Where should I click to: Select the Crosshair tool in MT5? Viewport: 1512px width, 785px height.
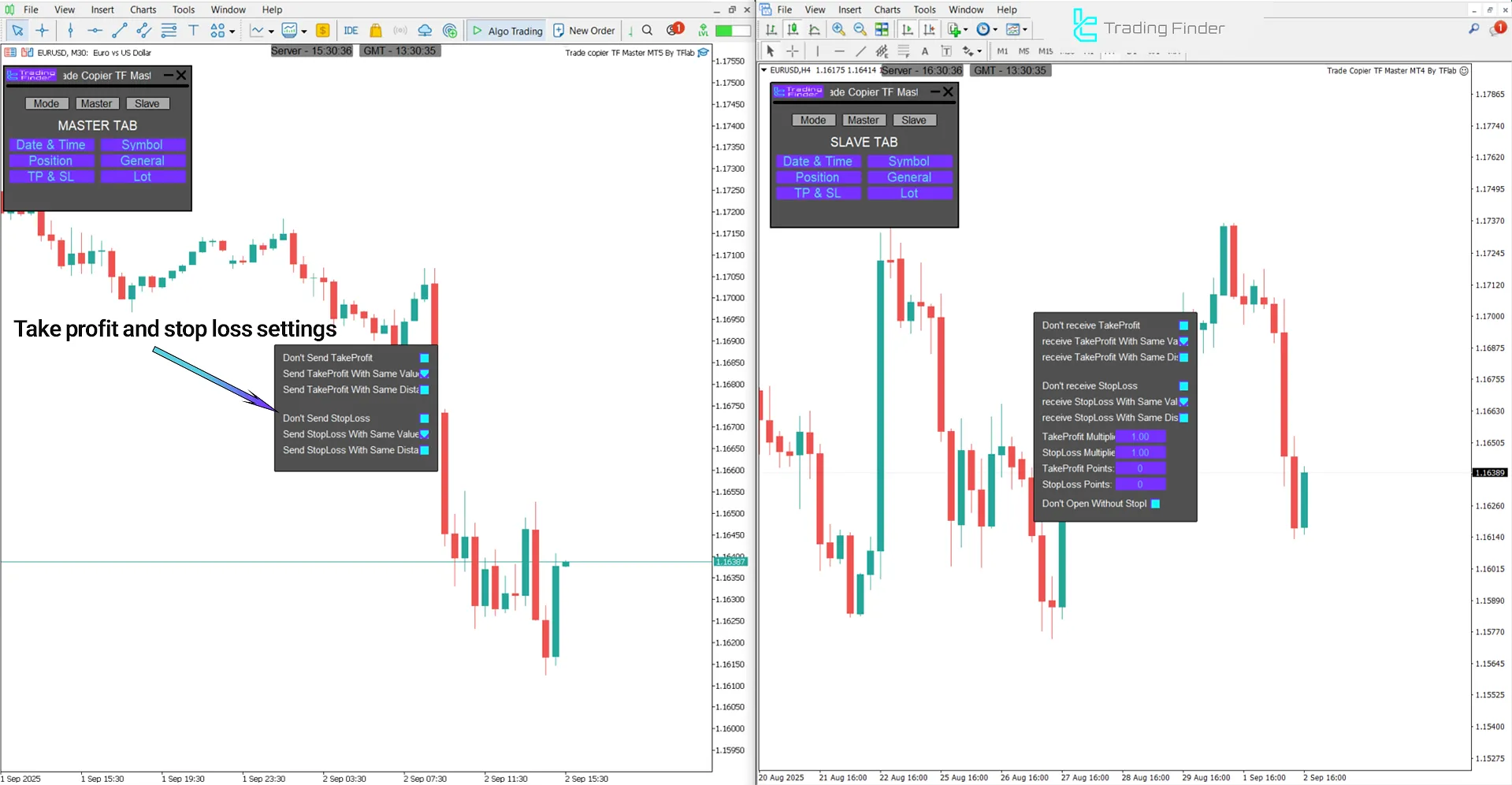(43, 31)
